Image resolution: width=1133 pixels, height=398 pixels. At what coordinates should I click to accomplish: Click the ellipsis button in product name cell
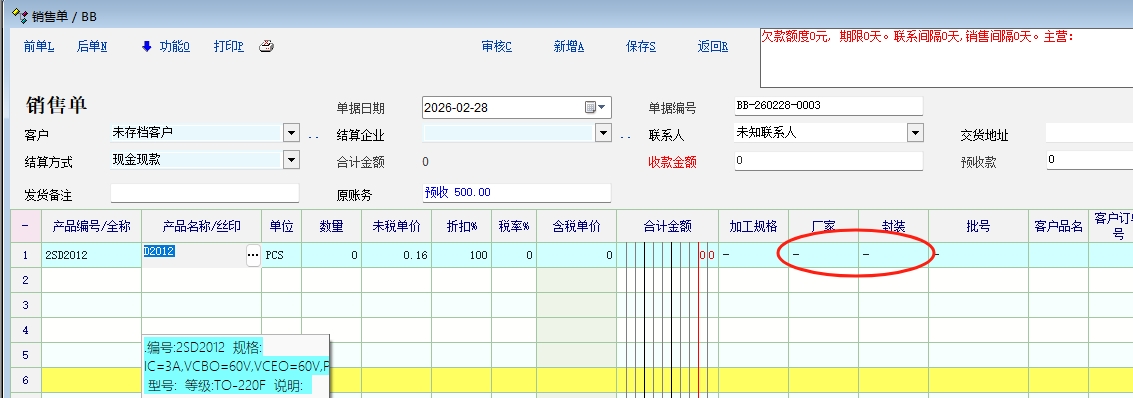[x=253, y=255]
